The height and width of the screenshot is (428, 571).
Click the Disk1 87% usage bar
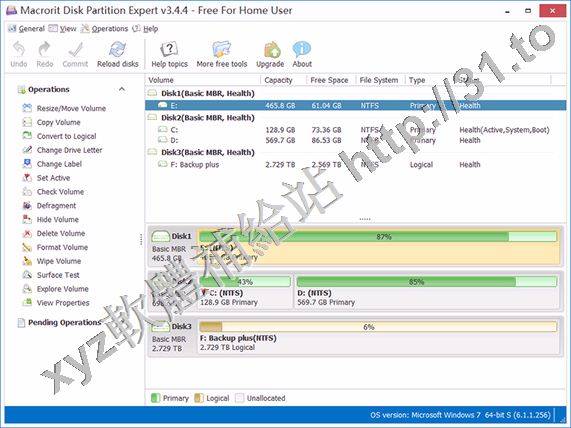[378, 237]
